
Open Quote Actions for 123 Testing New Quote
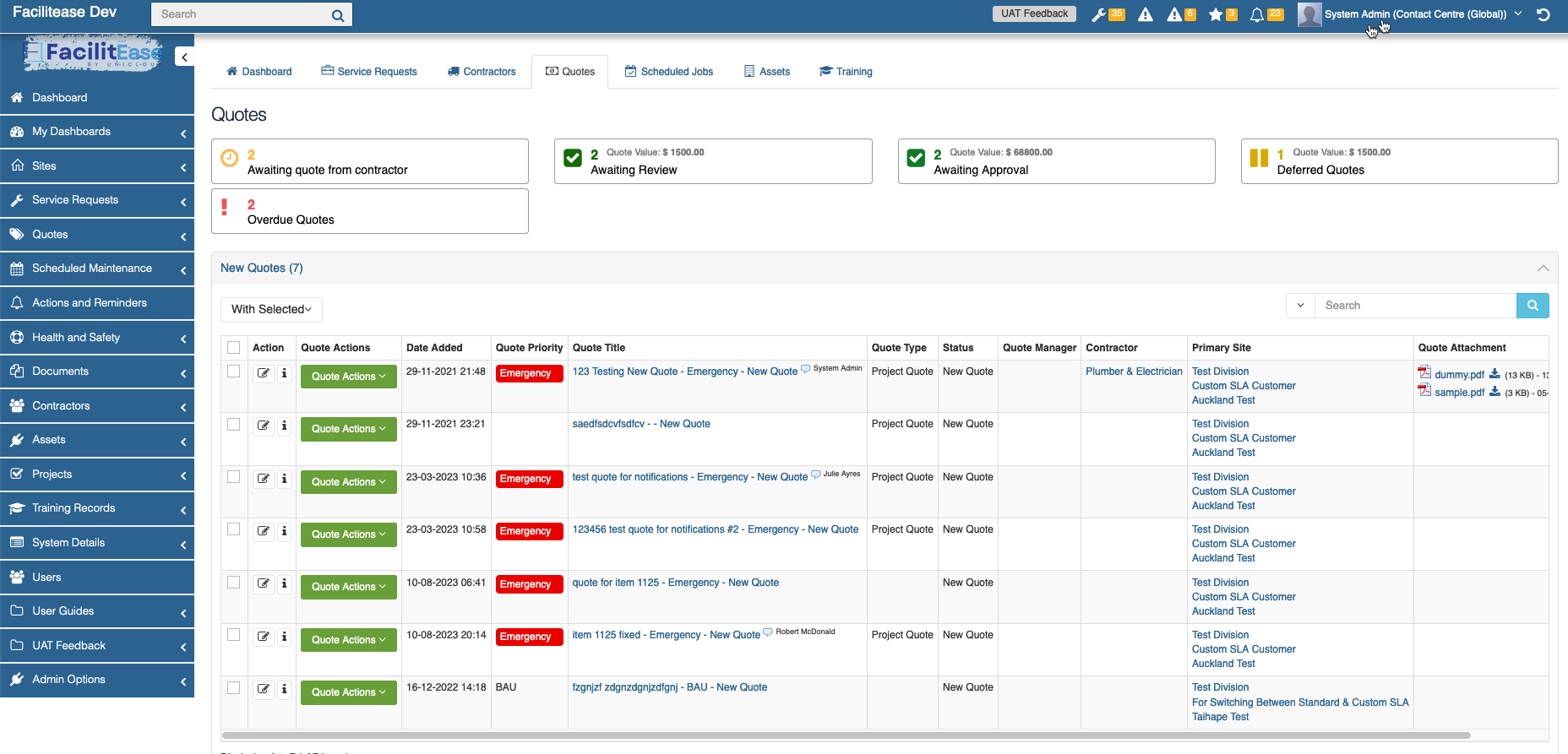click(x=349, y=377)
